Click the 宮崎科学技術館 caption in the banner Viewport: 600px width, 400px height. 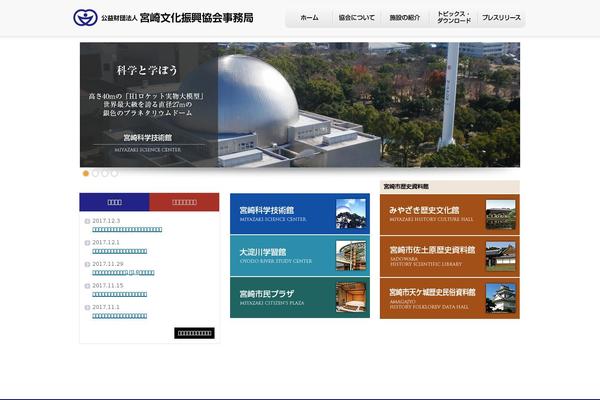coord(147,137)
